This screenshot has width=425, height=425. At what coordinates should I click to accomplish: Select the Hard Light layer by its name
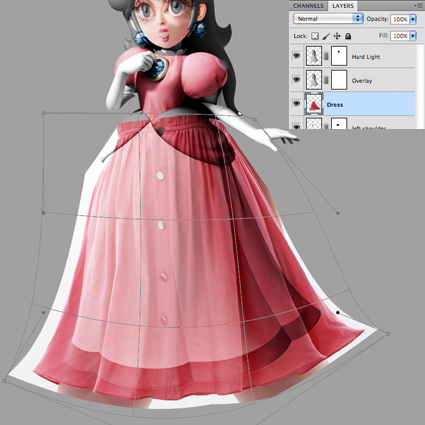366,57
